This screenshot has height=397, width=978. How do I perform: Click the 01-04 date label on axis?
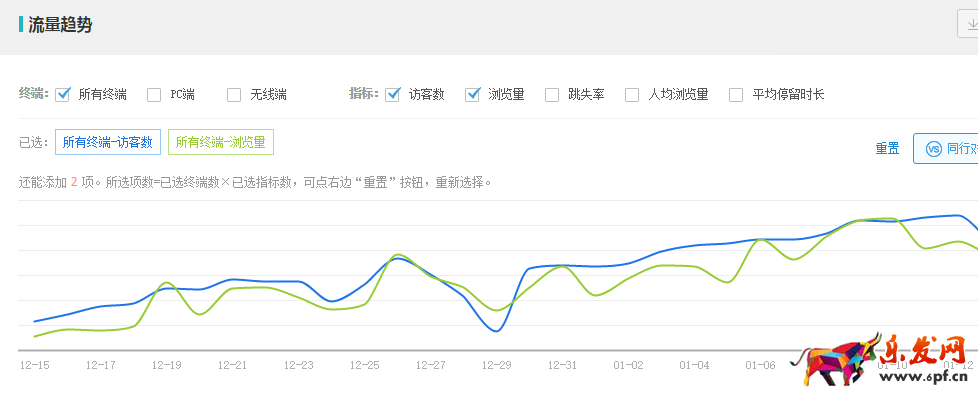pos(695,365)
